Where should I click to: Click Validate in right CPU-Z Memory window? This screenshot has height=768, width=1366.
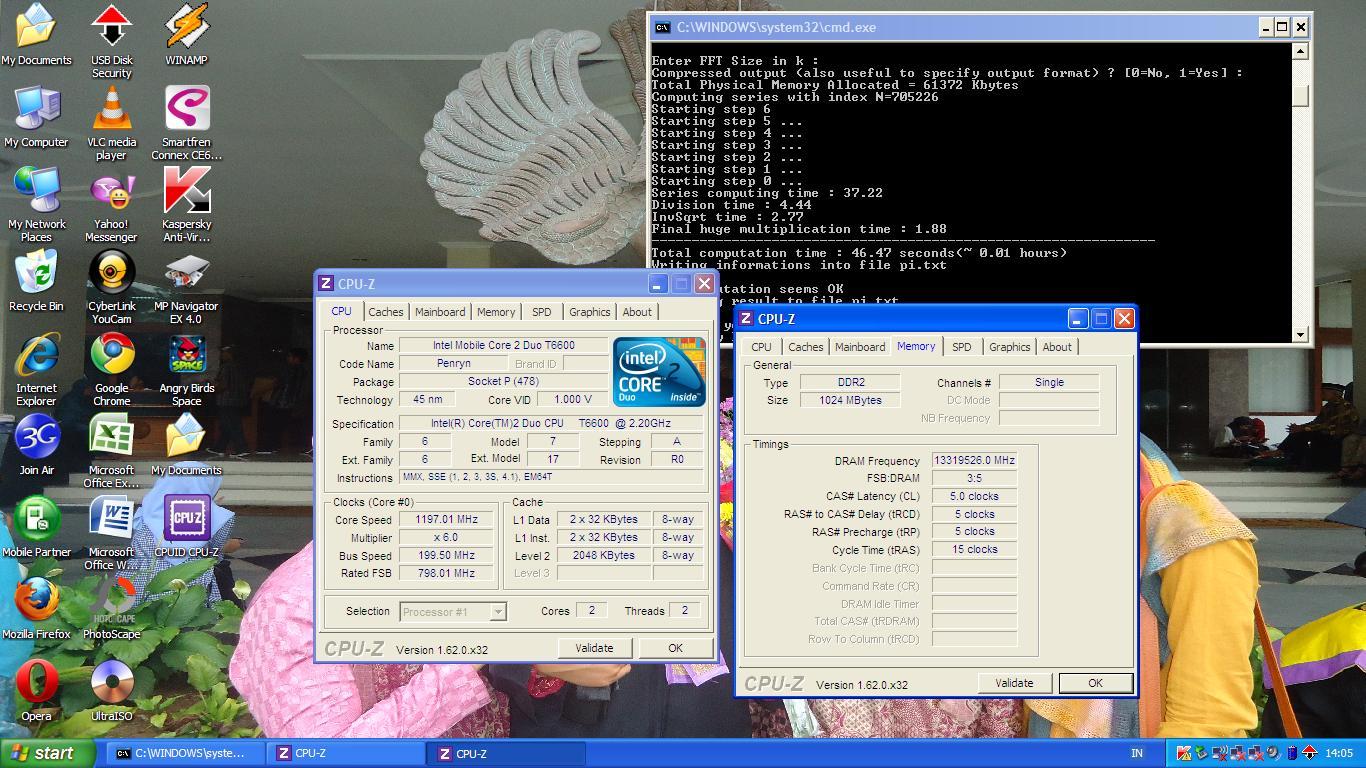click(1014, 683)
